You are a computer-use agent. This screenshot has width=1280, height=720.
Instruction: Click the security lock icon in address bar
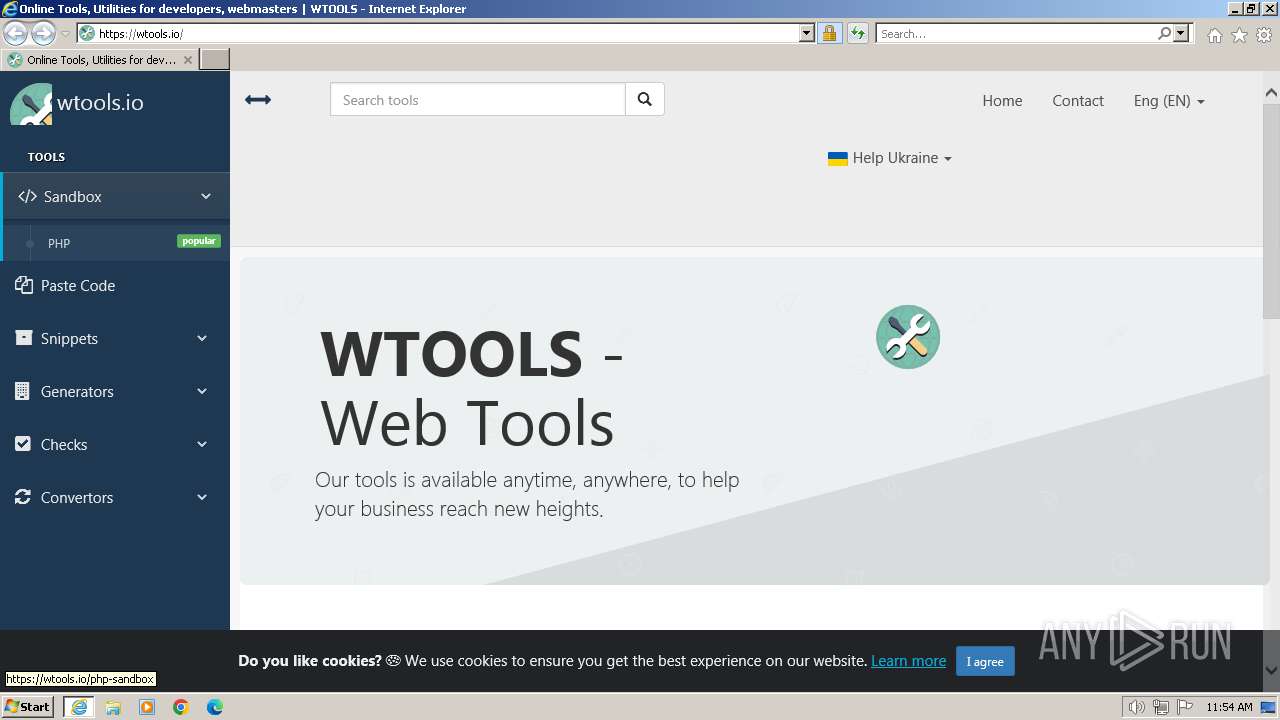[829, 33]
